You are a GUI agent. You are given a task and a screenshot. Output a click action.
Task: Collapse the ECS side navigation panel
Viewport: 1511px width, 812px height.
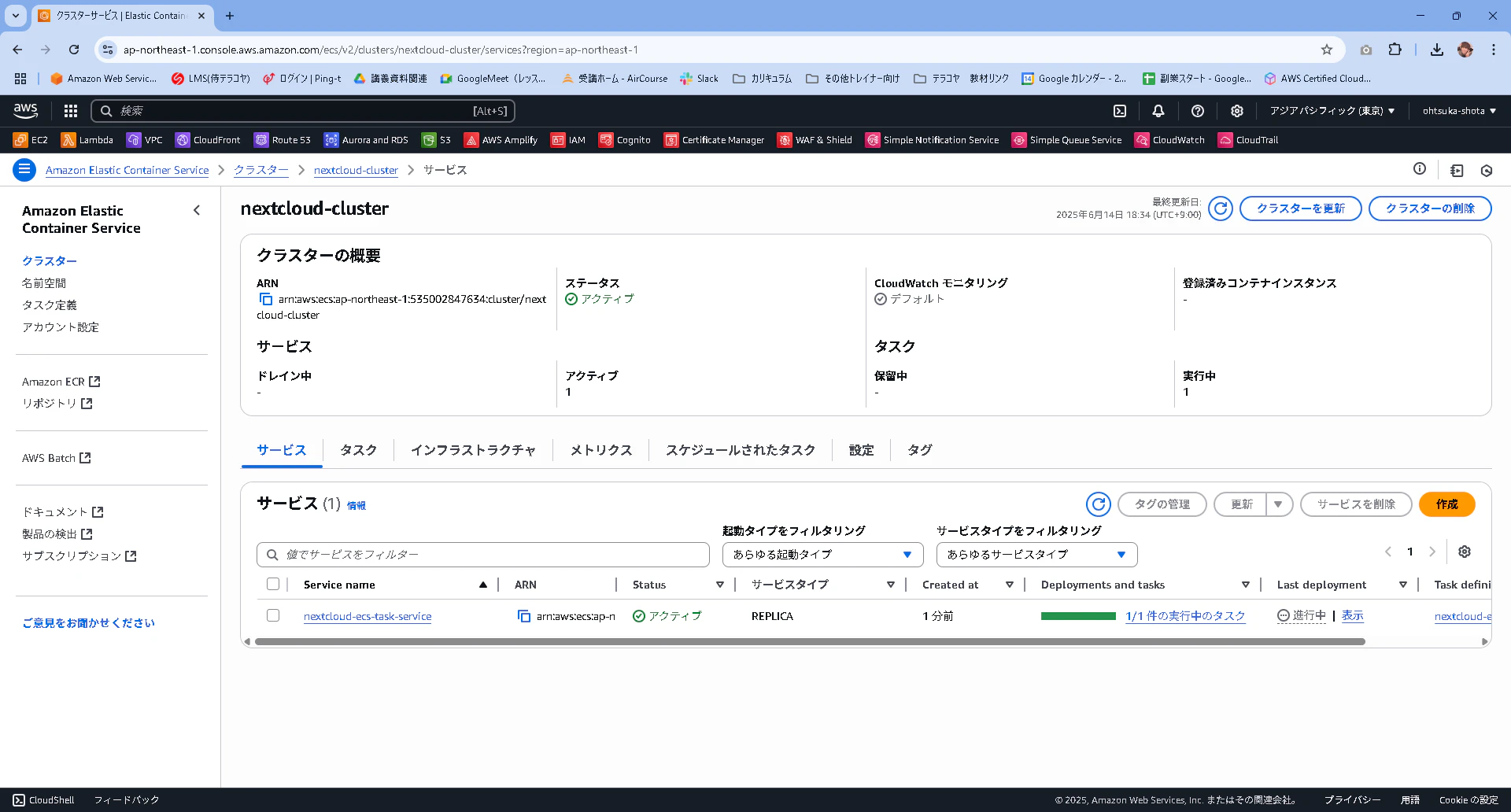pyautogui.click(x=197, y=210)
